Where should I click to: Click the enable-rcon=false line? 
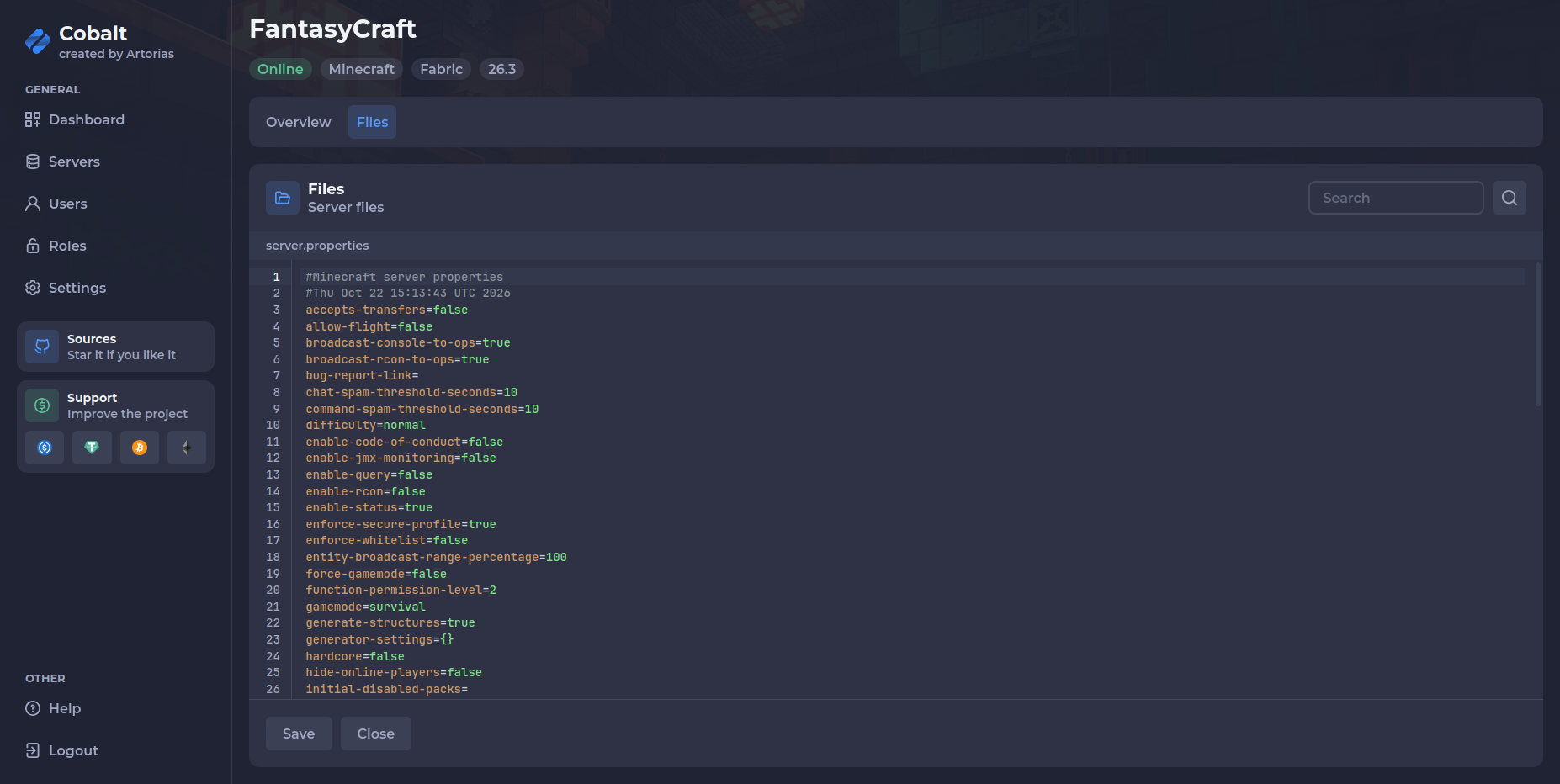coord(366,491)
